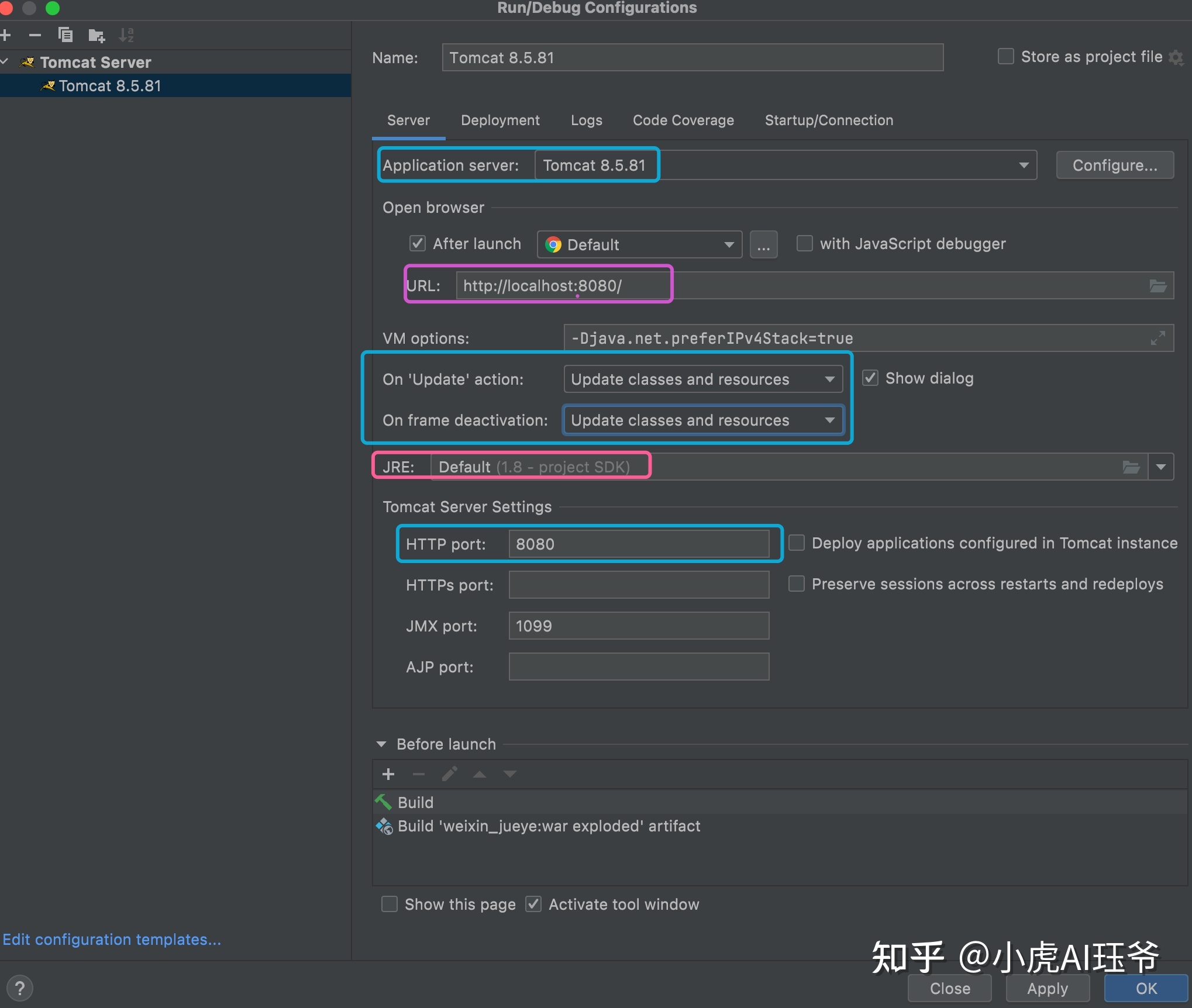The image size is (1192, 1008).
Task: Enable Preserve sessions across restarts and redeploys
Action: pyautogui.click(x=797, y=584)
